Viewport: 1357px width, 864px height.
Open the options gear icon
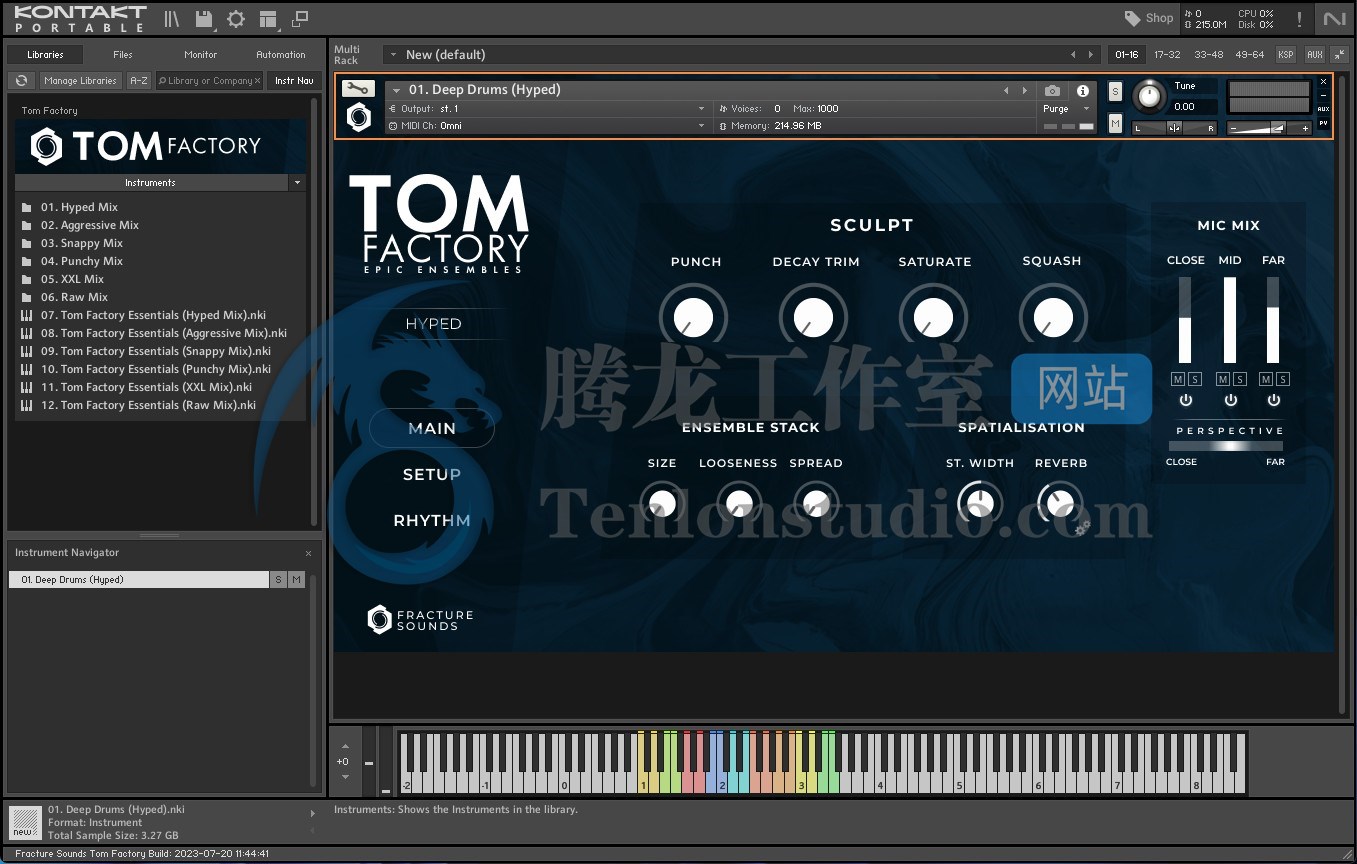[x=236, y=19]
